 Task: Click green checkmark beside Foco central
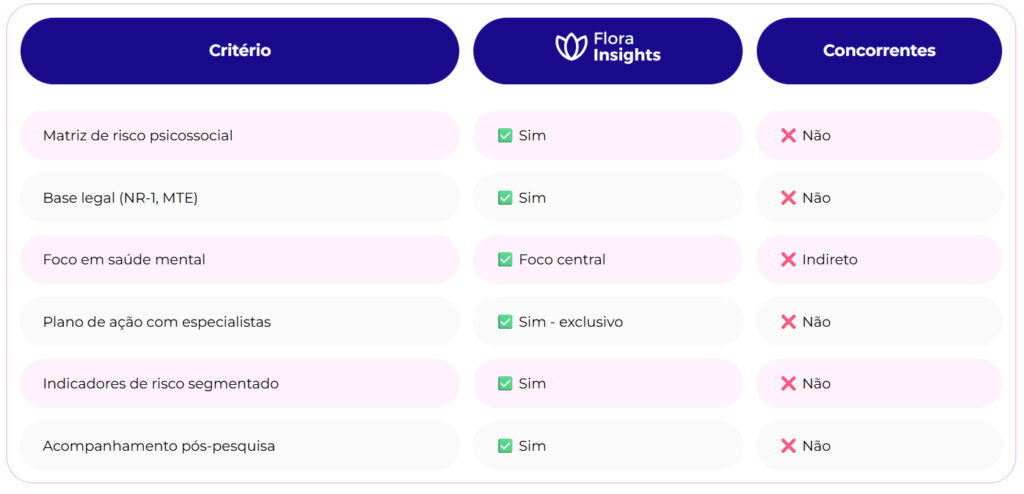pyautogui.click(x=505, y=260)
